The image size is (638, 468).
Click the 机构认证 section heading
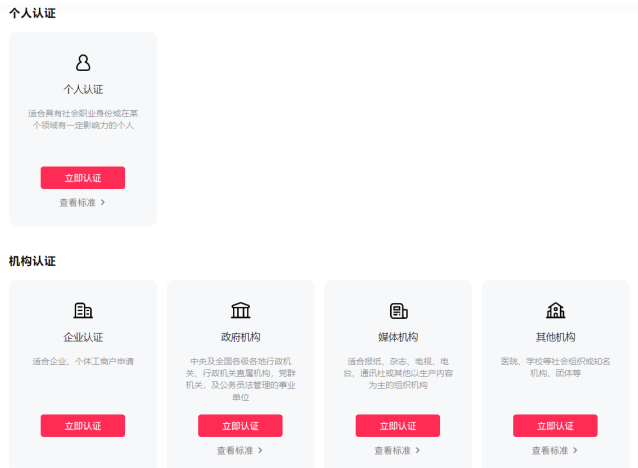[x=32, y=261]
